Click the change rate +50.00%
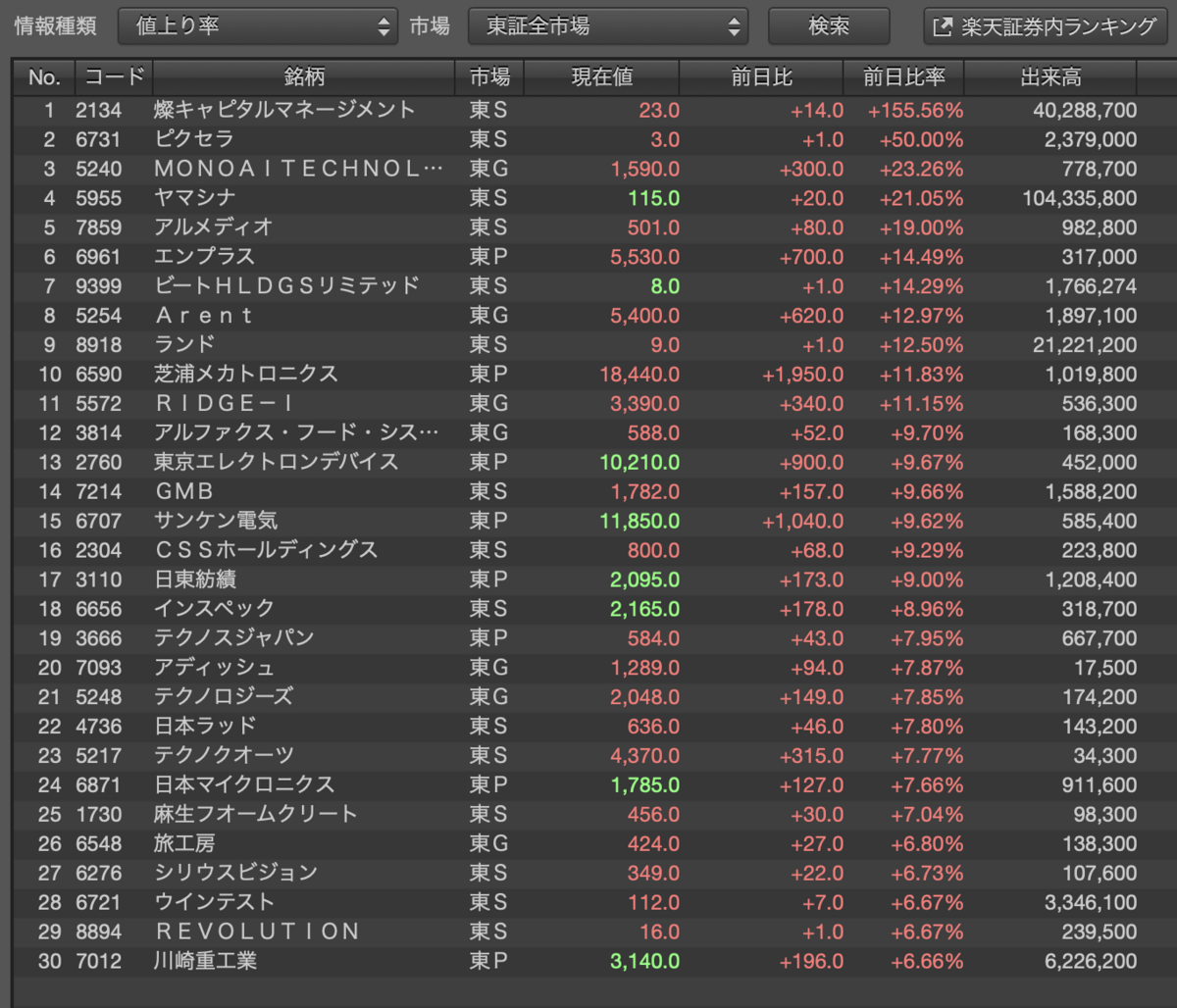The height and width of the screenshot is (1008, 1177). (921, 139)
